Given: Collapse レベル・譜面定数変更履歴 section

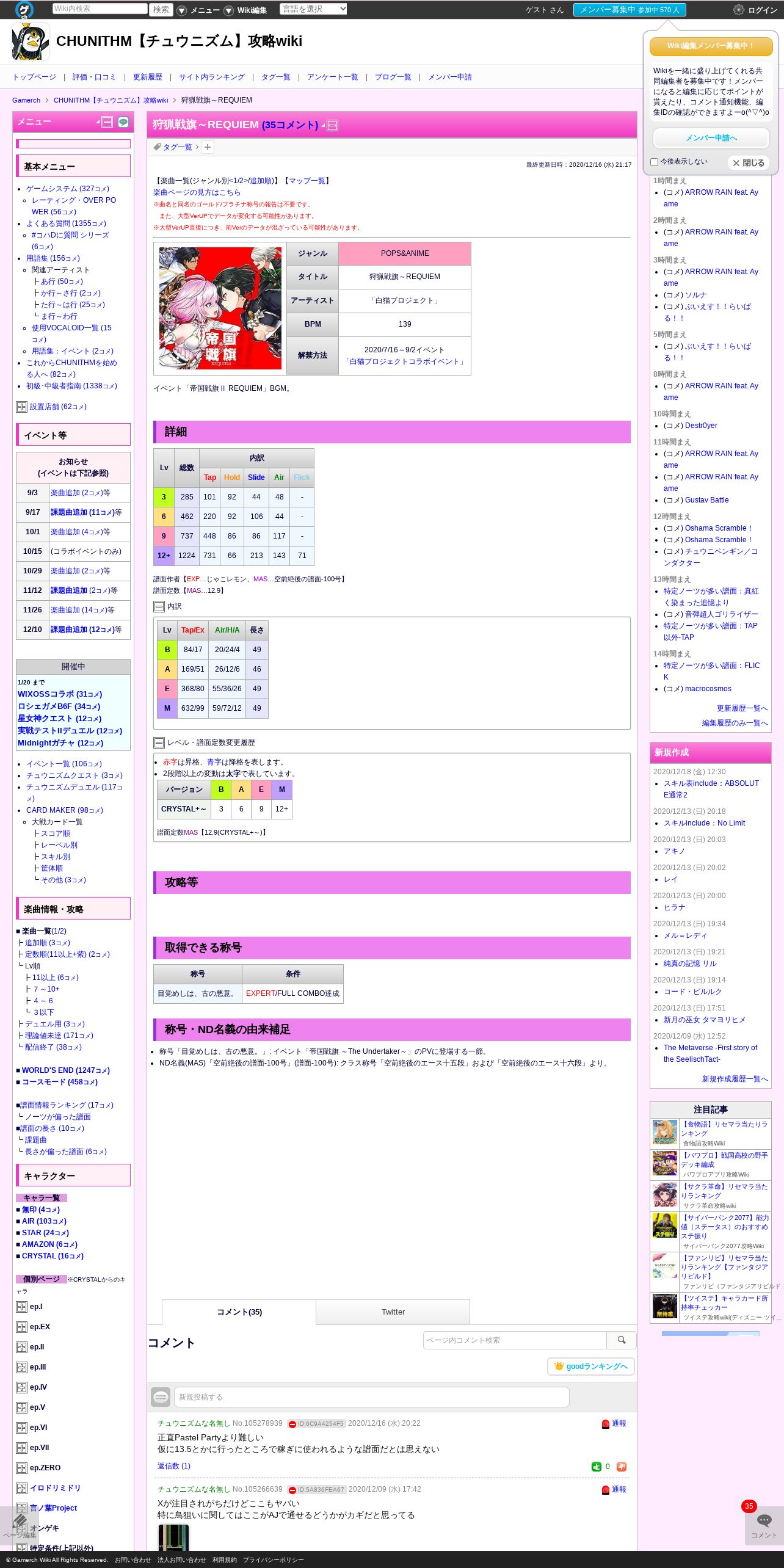Looking at the screenshot, I should pos(159,742).
